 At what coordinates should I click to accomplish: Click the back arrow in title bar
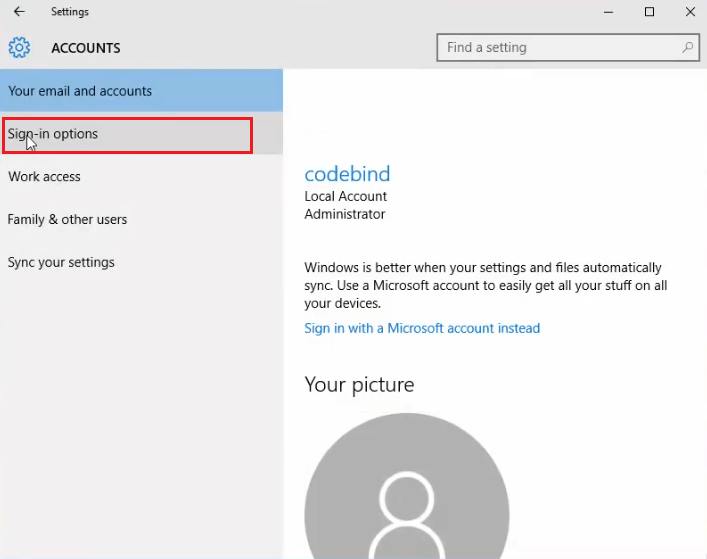coord(19,11)
